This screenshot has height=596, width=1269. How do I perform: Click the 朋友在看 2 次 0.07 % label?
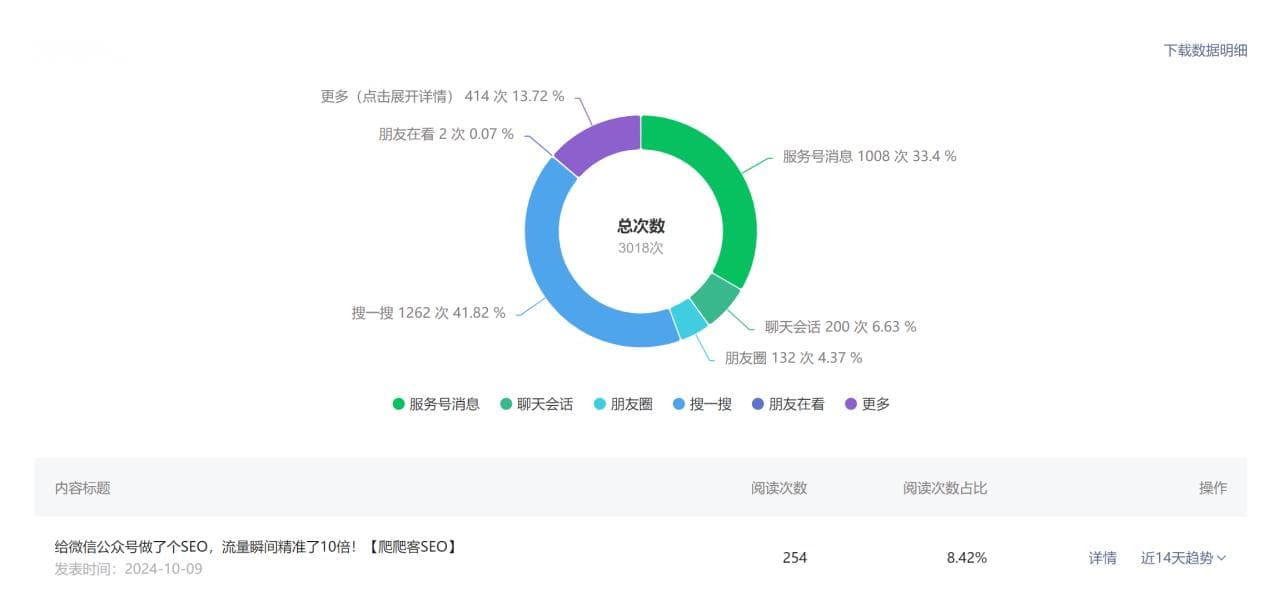point(446,133)
